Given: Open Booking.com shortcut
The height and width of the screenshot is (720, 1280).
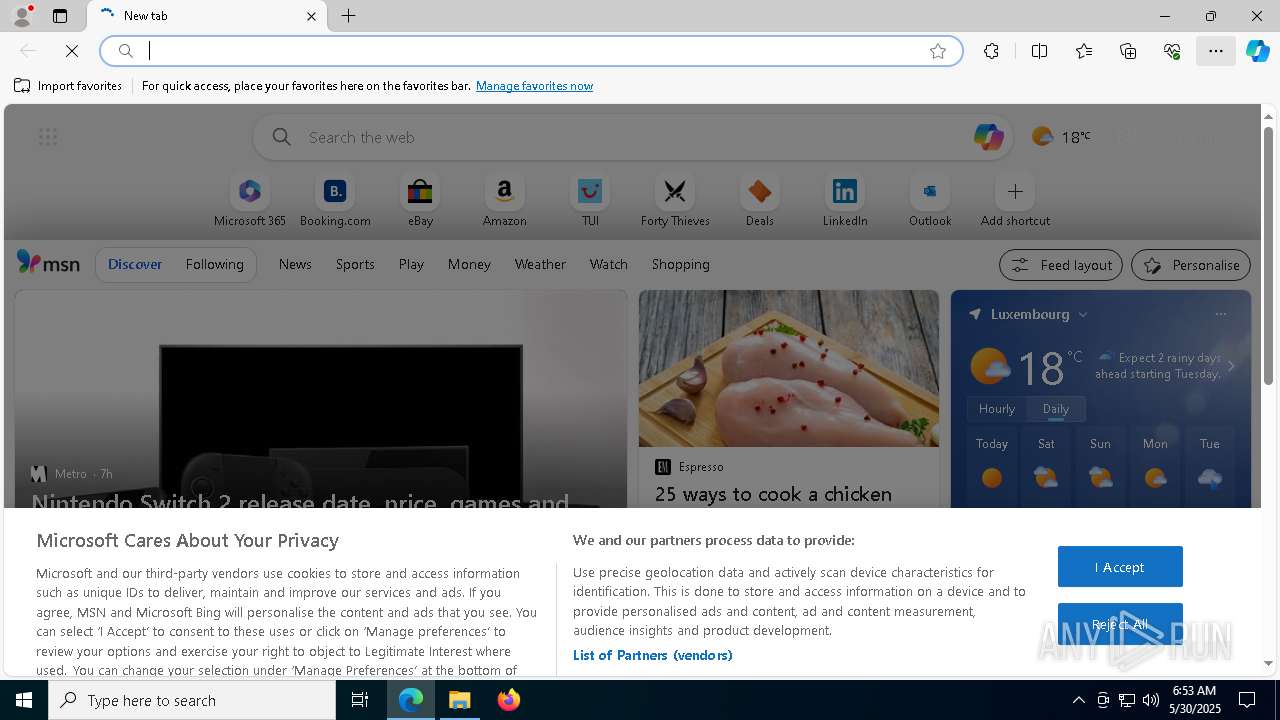Looking at the screenshot, I should coord(335,201).
